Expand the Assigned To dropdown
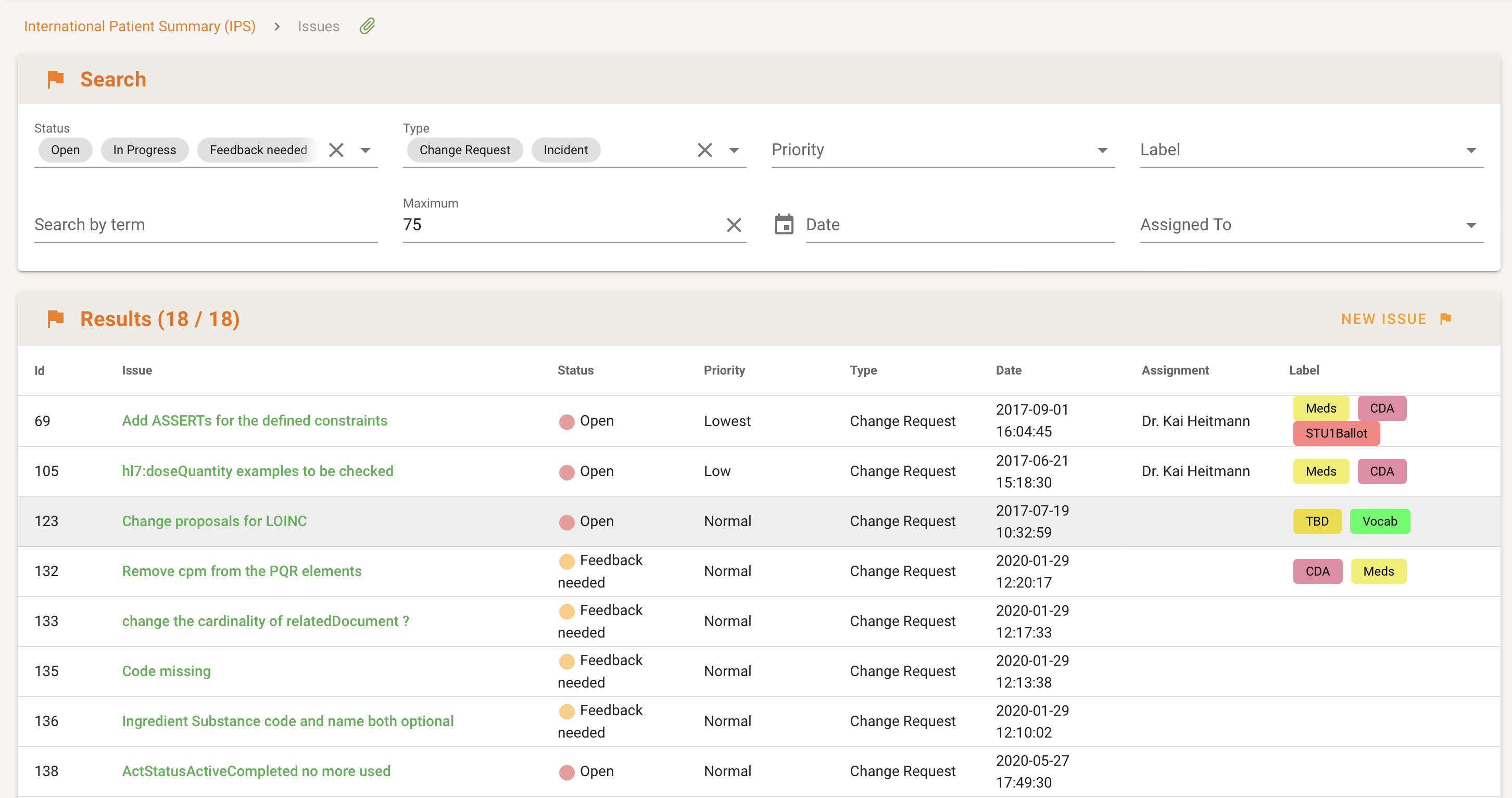Viewport: 1512px width, 798px height. (1470, 225)
